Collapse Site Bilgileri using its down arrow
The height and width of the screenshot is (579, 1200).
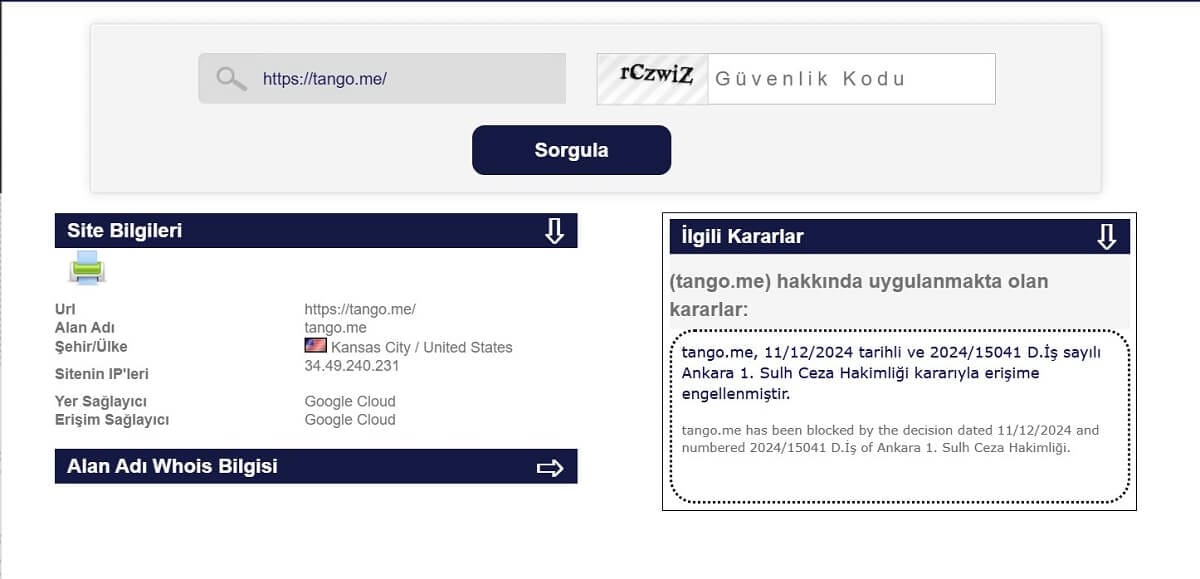coord(554,231)
